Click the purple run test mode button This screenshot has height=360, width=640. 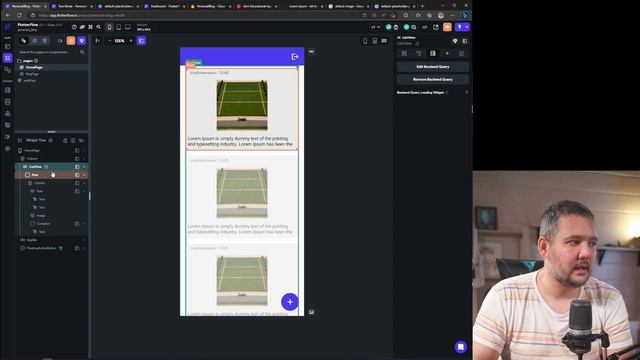pos(460,27)
